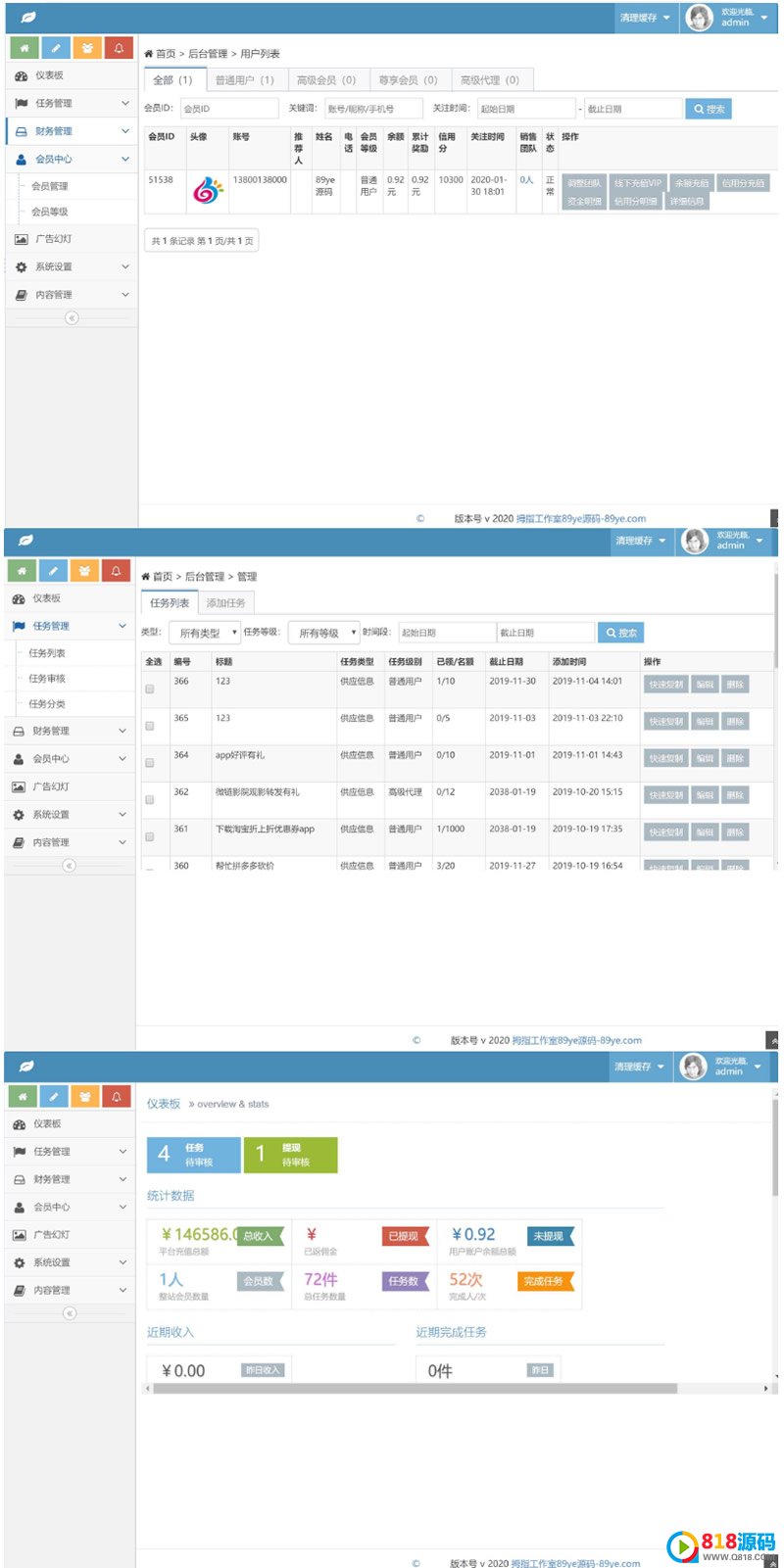Select the checkbox for task 361

click(x=150, y=837)
